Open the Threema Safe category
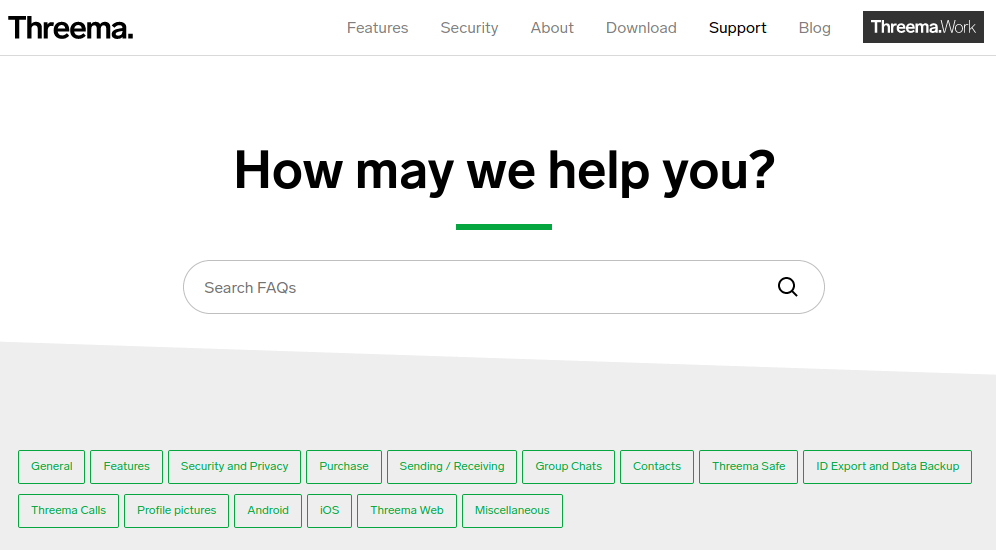996x550 pixels. [x=748, y=467]
